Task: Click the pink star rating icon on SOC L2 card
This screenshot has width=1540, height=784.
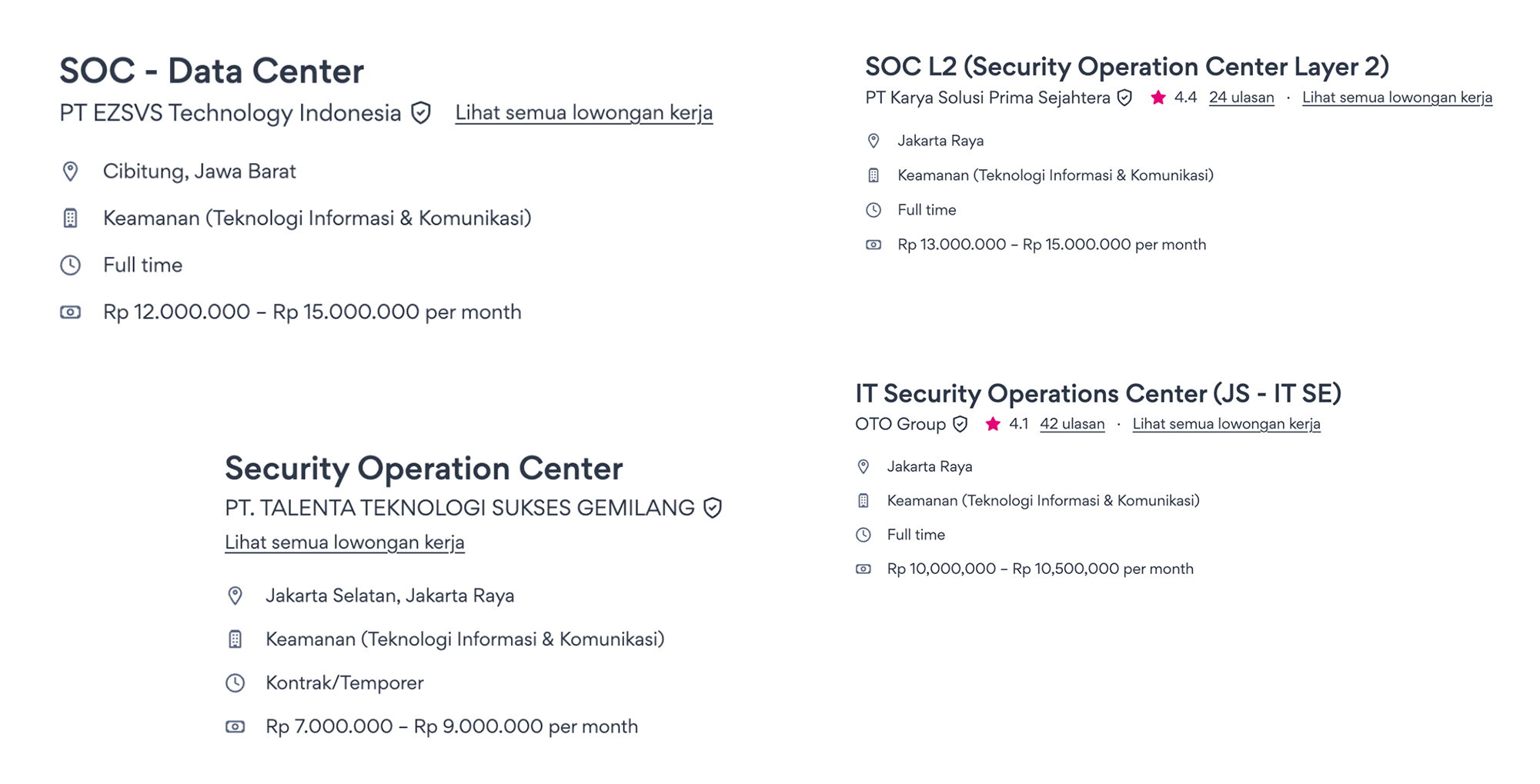Action: [x=1158, y=97]
